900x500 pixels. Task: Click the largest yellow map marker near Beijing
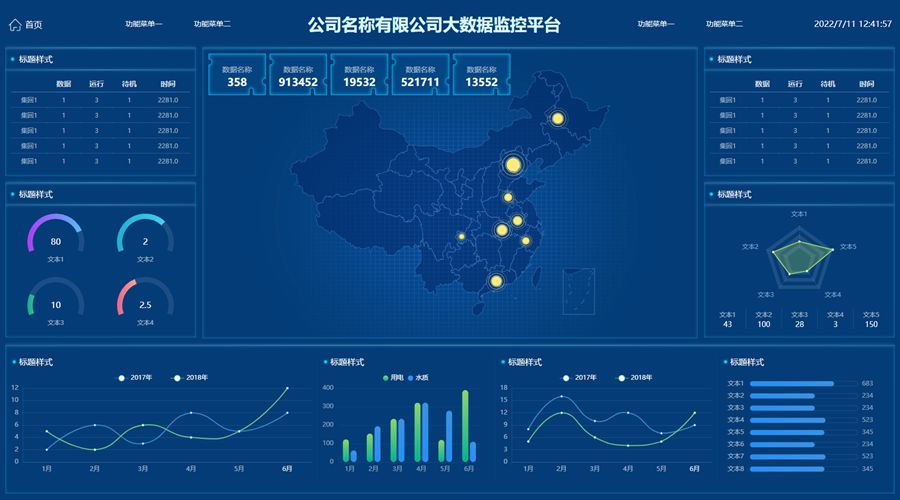coord(513,165)
